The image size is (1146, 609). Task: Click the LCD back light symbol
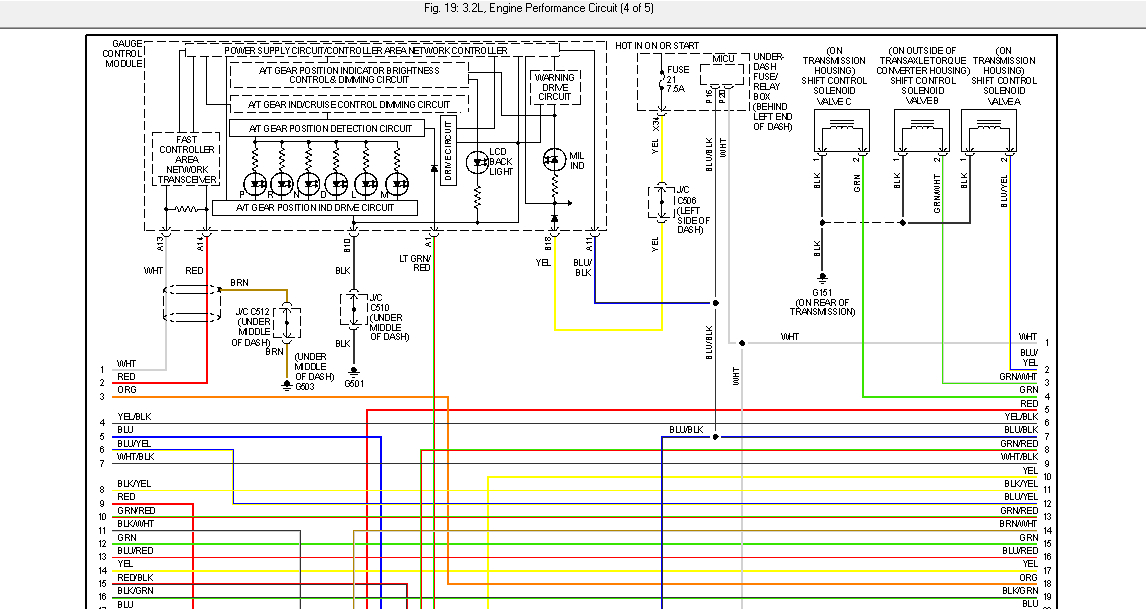point(478,160)
